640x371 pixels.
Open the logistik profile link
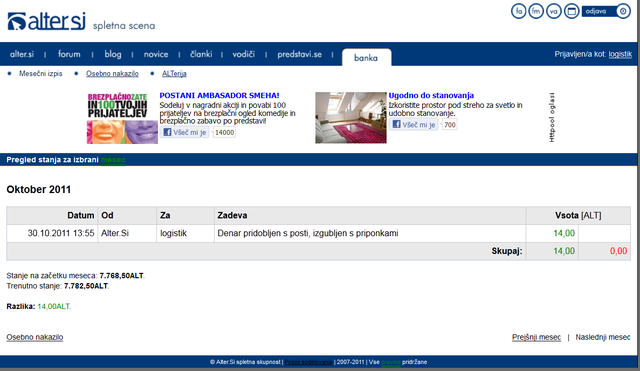(620, 54)
